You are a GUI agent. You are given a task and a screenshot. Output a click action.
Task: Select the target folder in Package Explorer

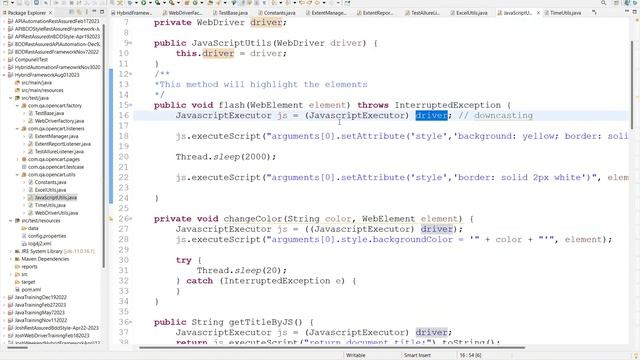click(x=28, y=282)
